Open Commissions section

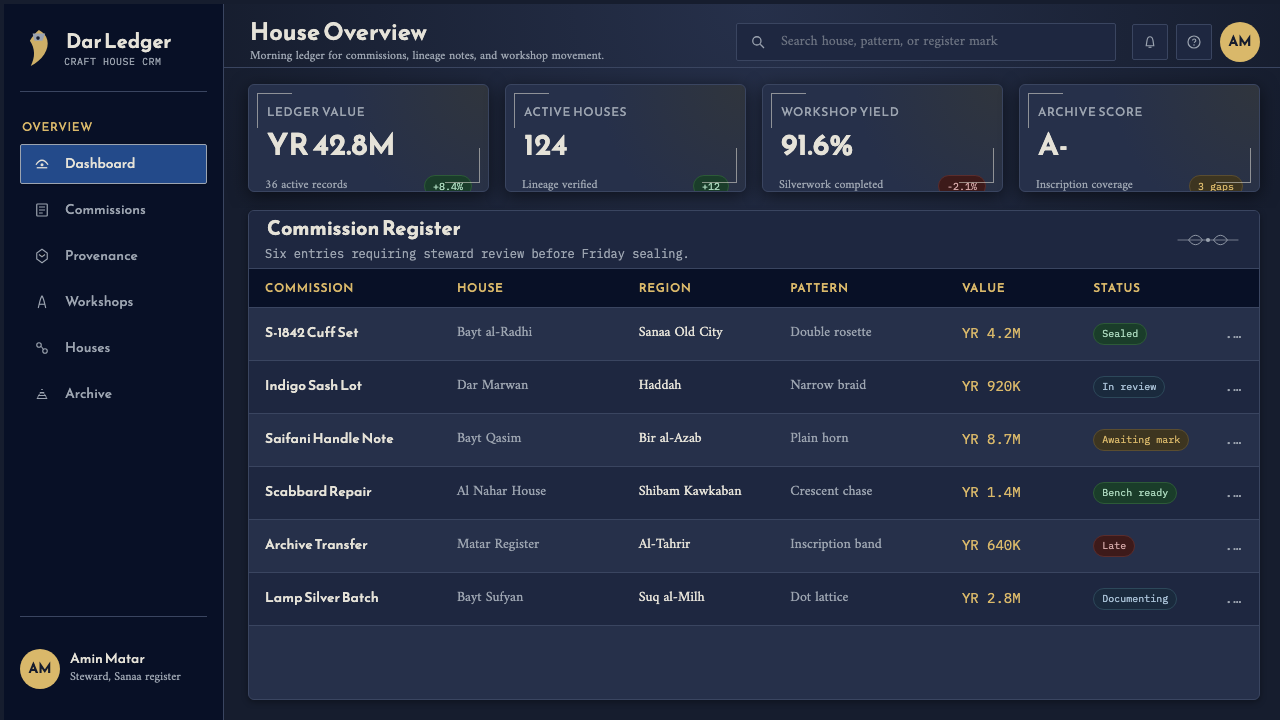(x=113, y=210)
